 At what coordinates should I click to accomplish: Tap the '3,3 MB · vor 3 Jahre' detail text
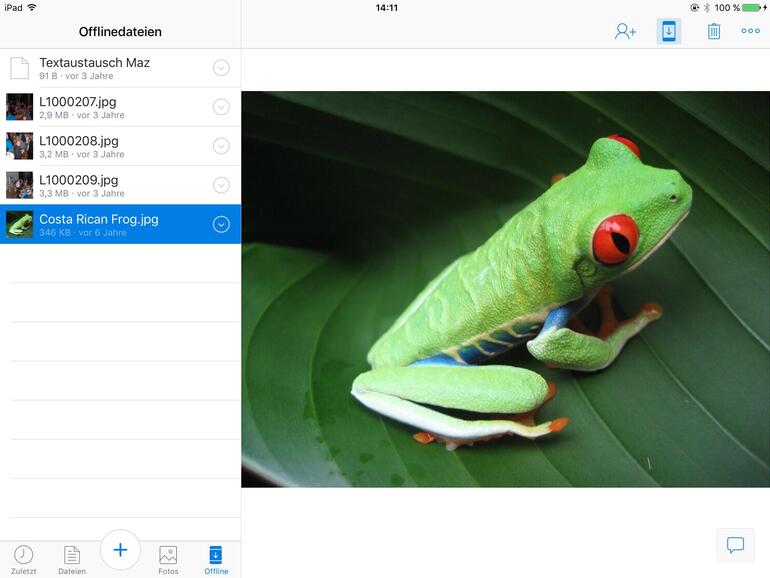82,193
